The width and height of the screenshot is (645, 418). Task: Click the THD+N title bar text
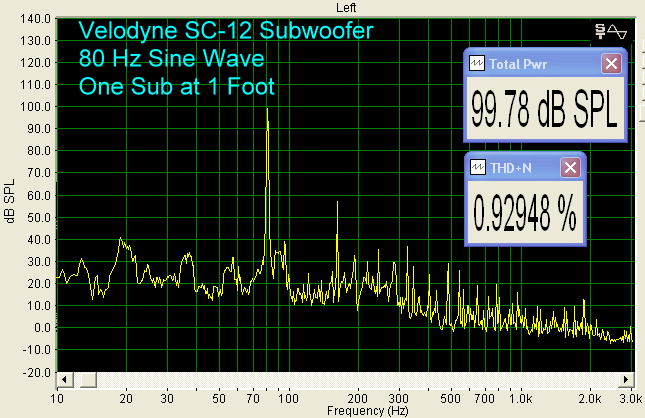(510, 168)
